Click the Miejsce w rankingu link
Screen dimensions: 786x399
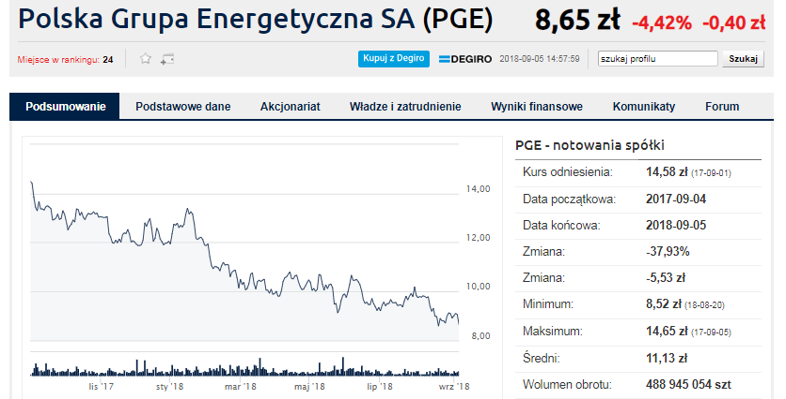(58, 60)
